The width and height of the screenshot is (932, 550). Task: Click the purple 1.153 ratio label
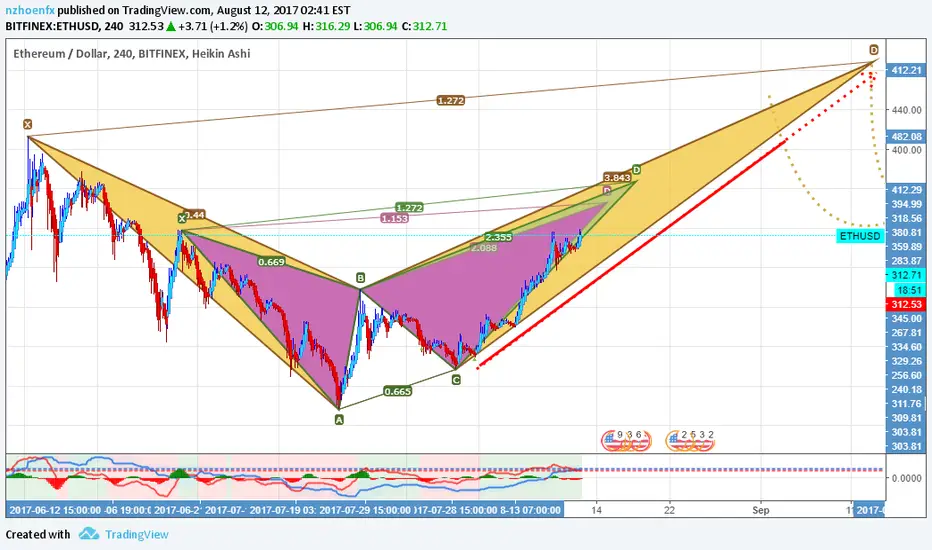coord(395,218)
